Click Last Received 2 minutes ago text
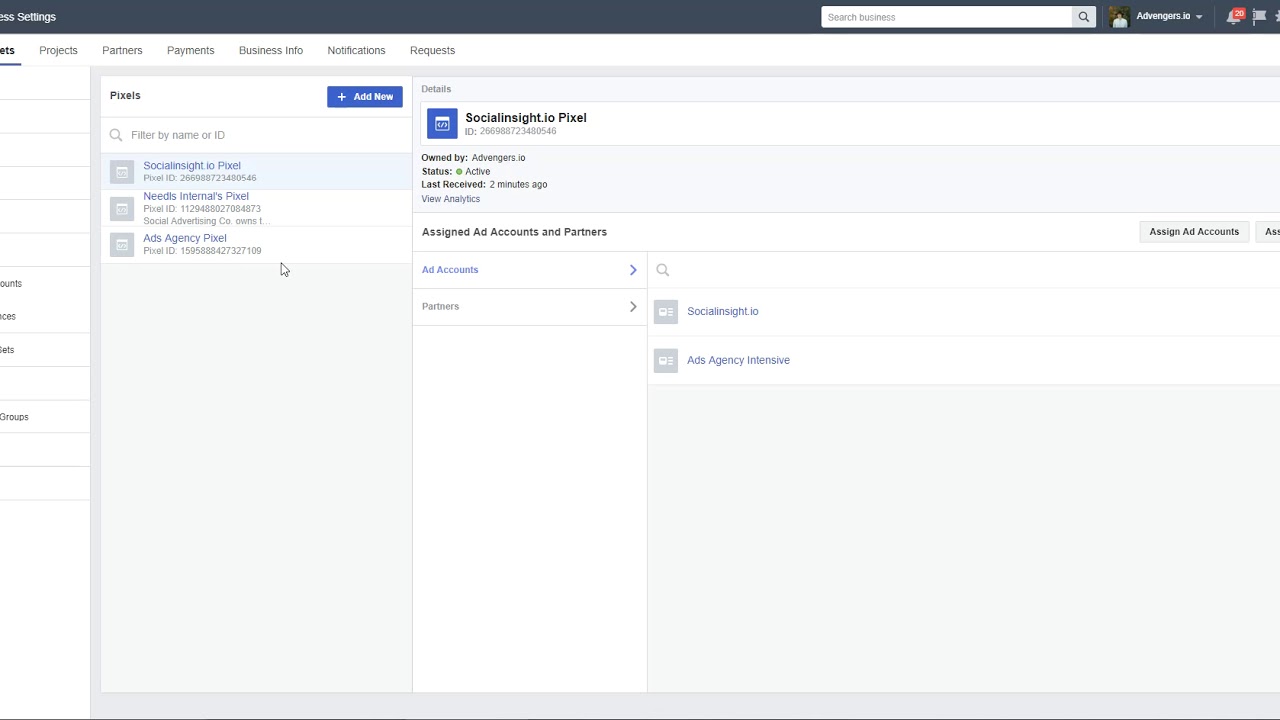Screen dimensions: 1280x720 point(484,185)
